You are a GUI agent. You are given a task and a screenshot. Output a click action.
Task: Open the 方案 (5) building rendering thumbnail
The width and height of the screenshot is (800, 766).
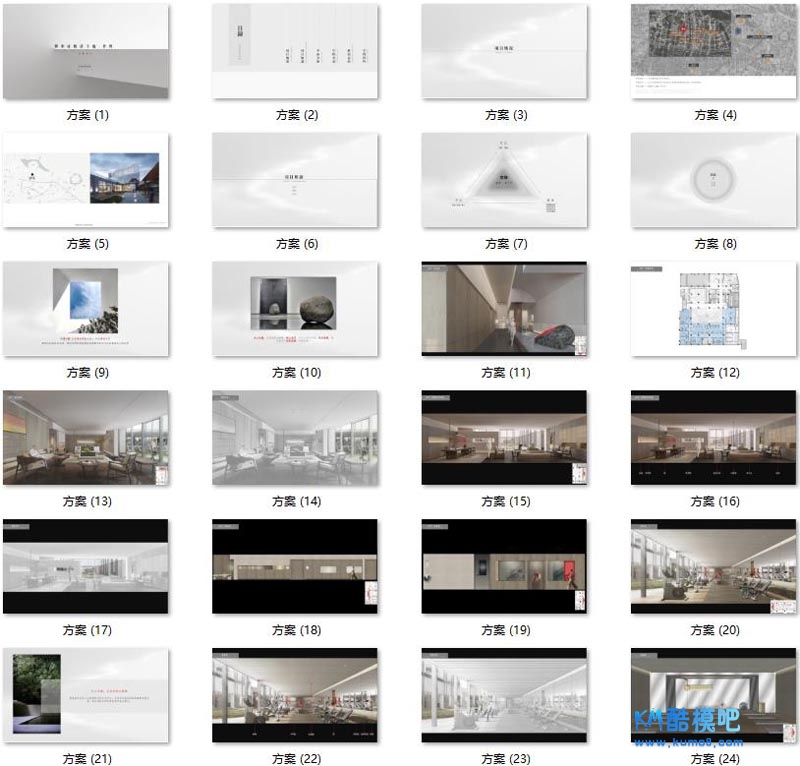point(86,181)
